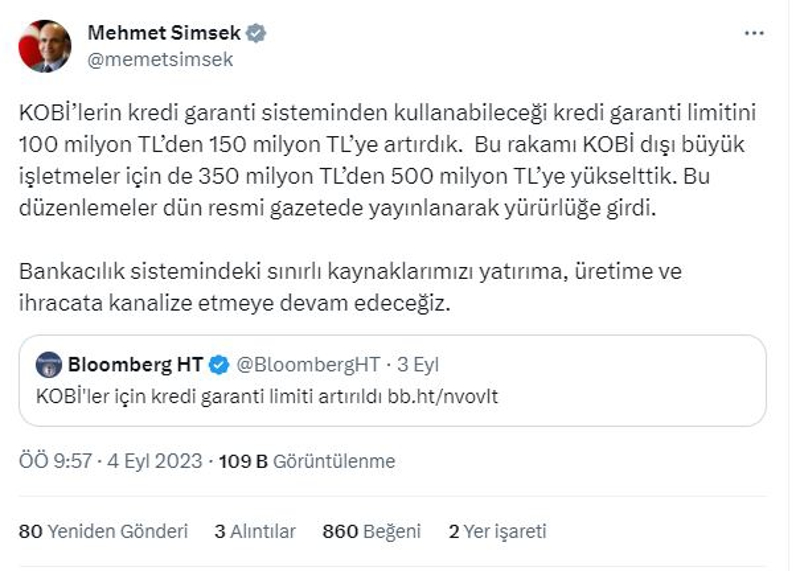Open the @memetsimsek handle link
This screenshot has height=571, width=800.
[160, 59]
